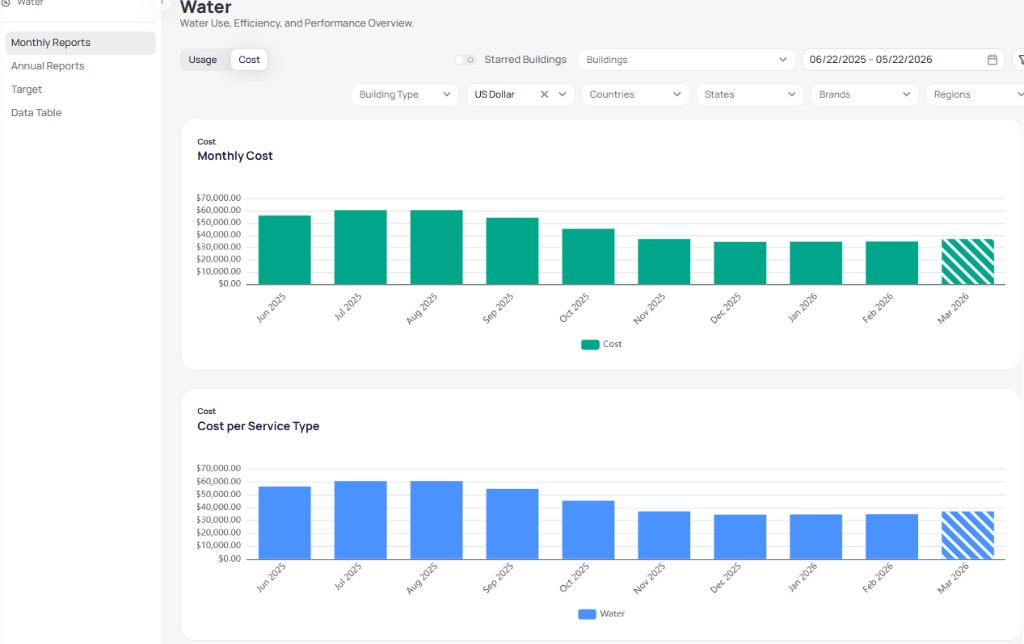Open the US Dollar currency dropdown arrow
This screenshot has height=644, width=1024.
click(x=562, y=95)
